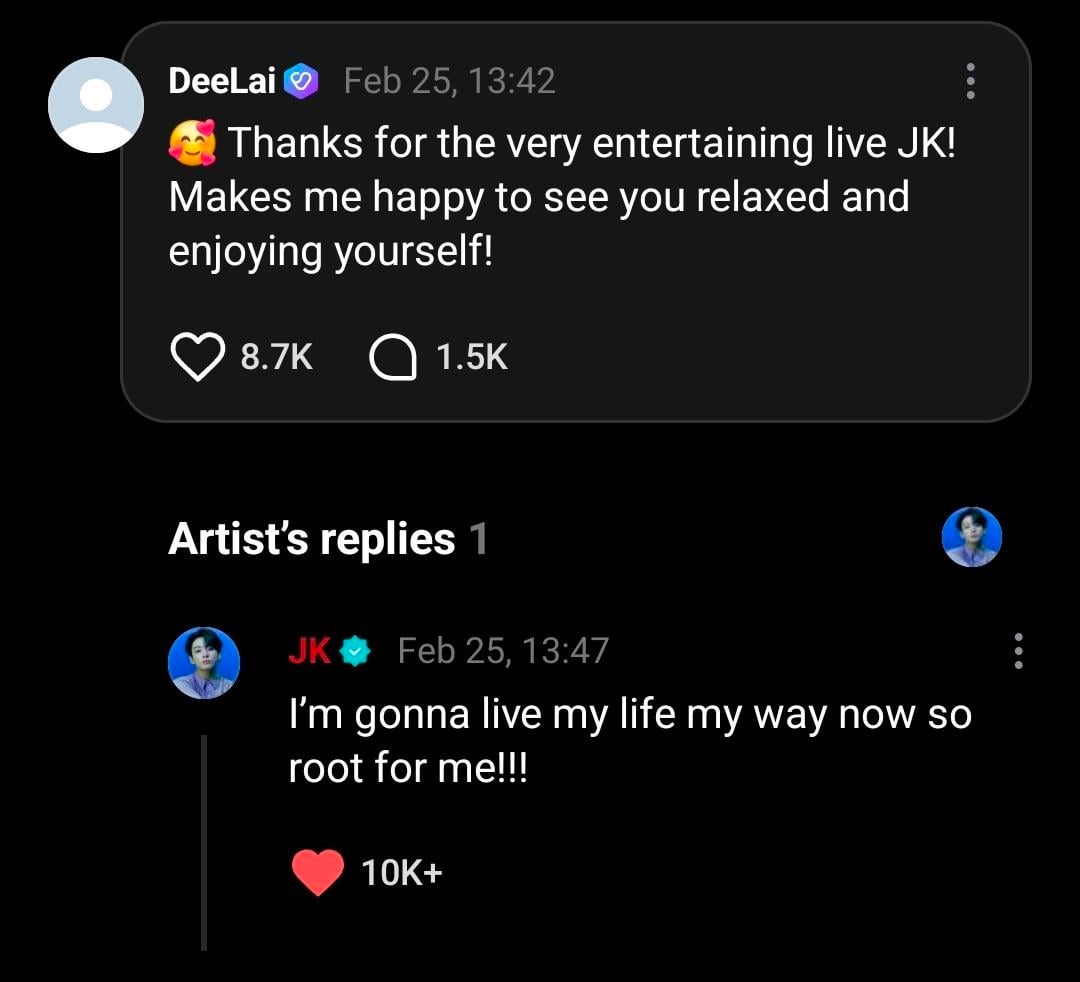This screenshot has width=1080, height=982.
Task: Click the purple verified badge beside DeeLai
Action: tap(299, 80)
